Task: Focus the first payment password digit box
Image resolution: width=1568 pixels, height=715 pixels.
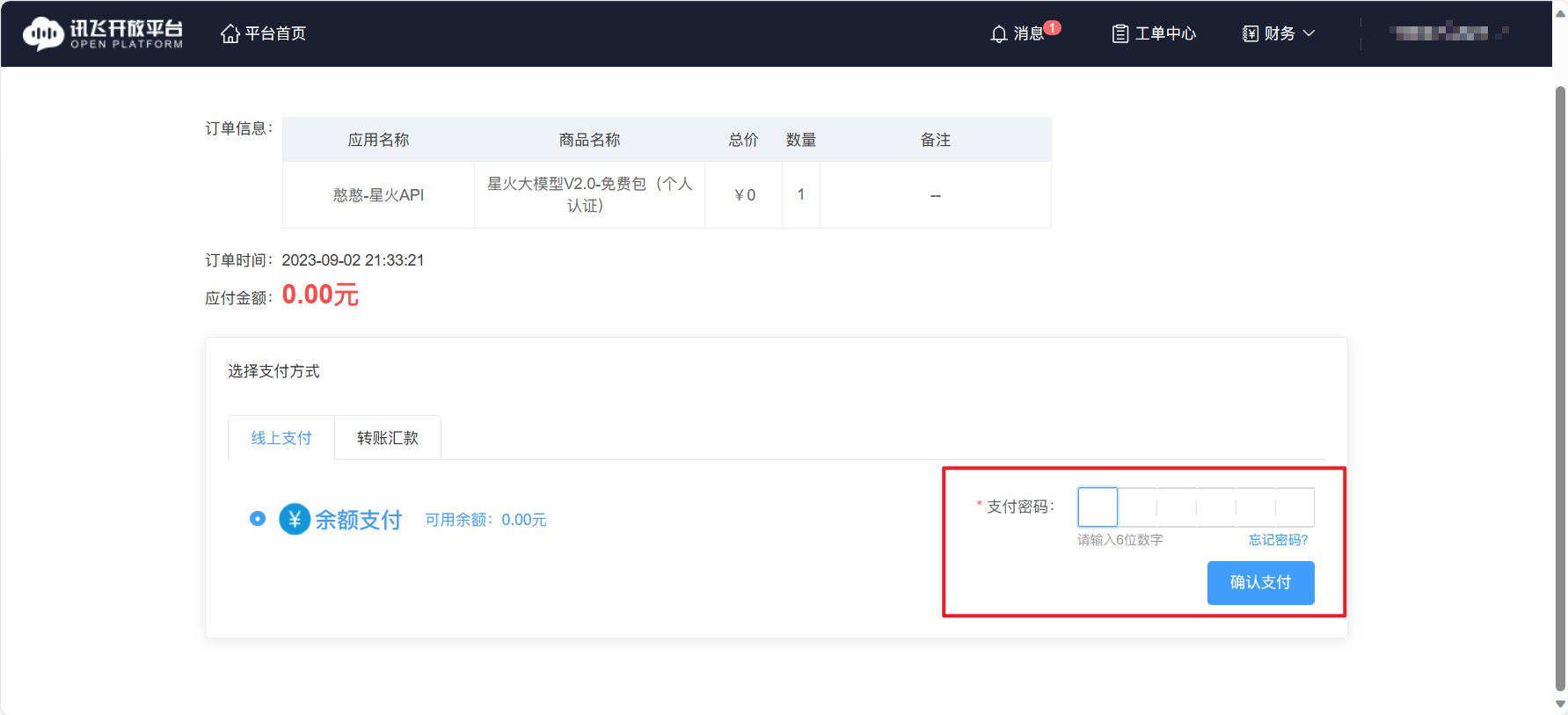Action: tap(1098, 507)
